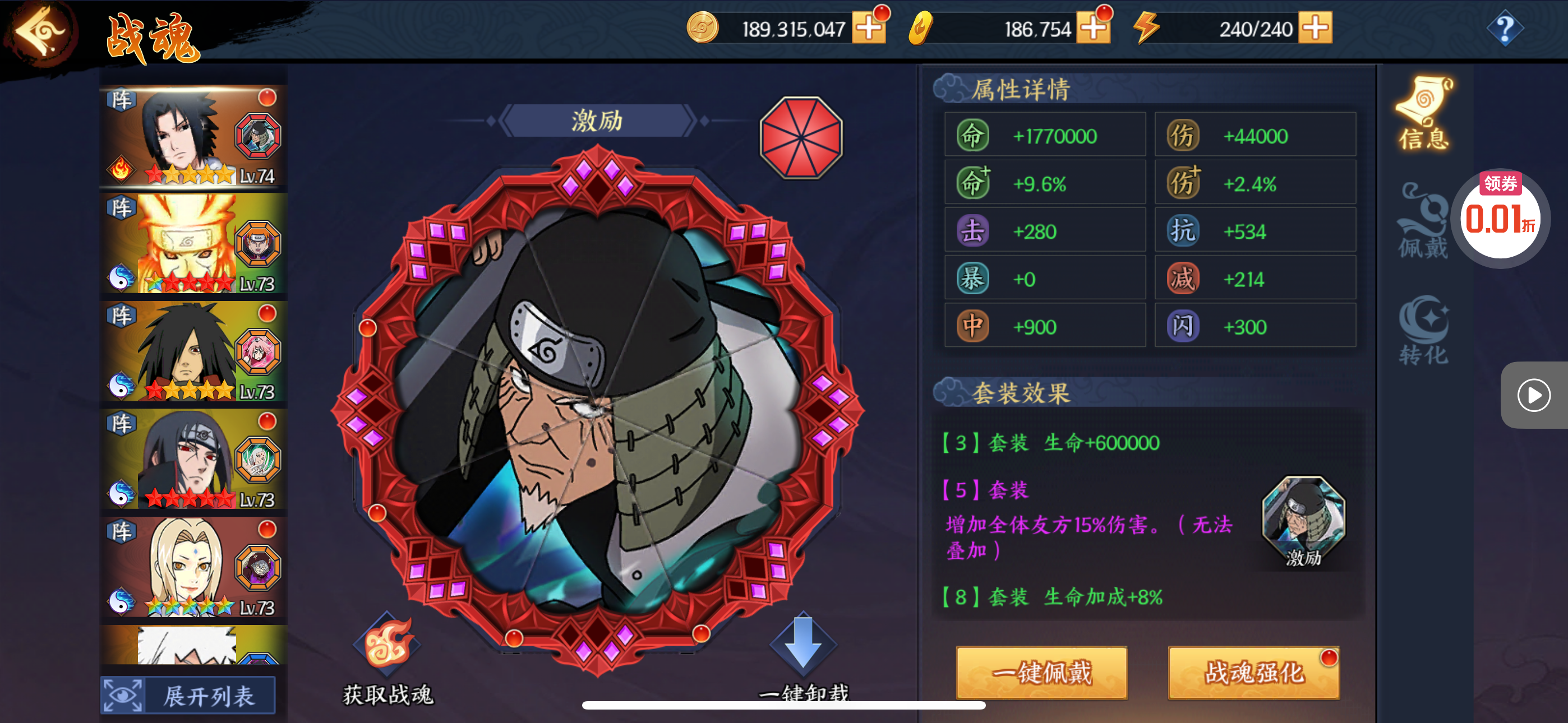Tap the back arrow beside 战魂 title
This screenshot has width=1568, height=723.
(x=41, y=31)
